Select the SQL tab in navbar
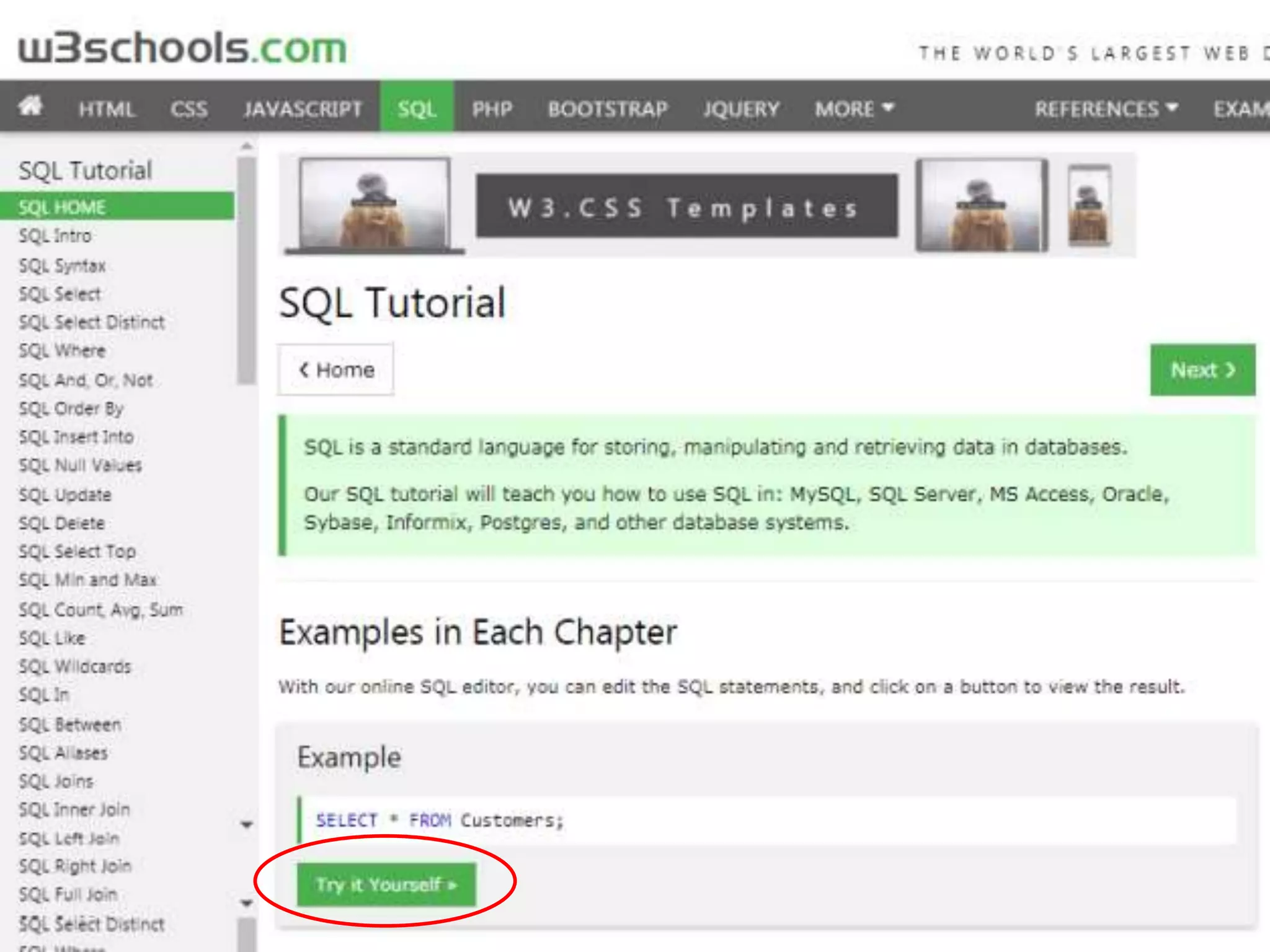The width and height of the screenshot is (1270, 952). [417, 109]
